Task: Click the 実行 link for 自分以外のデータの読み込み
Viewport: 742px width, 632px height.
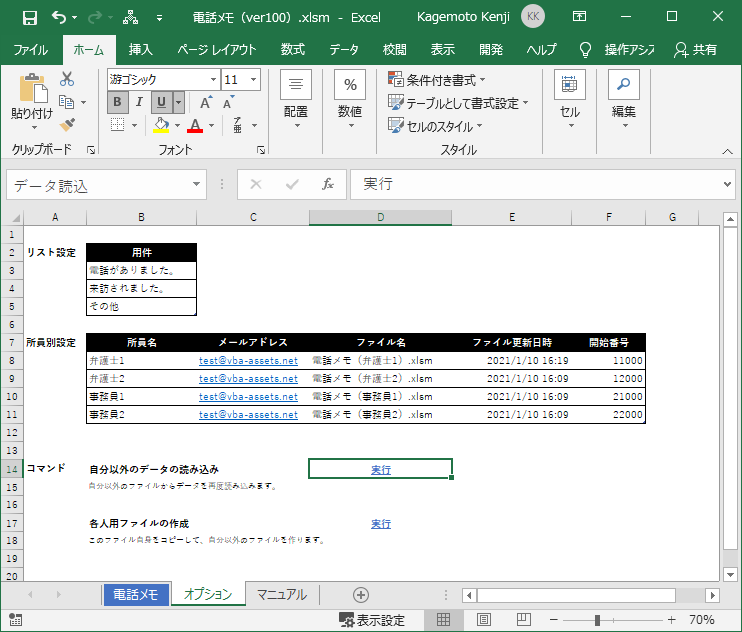Action: 381,470
